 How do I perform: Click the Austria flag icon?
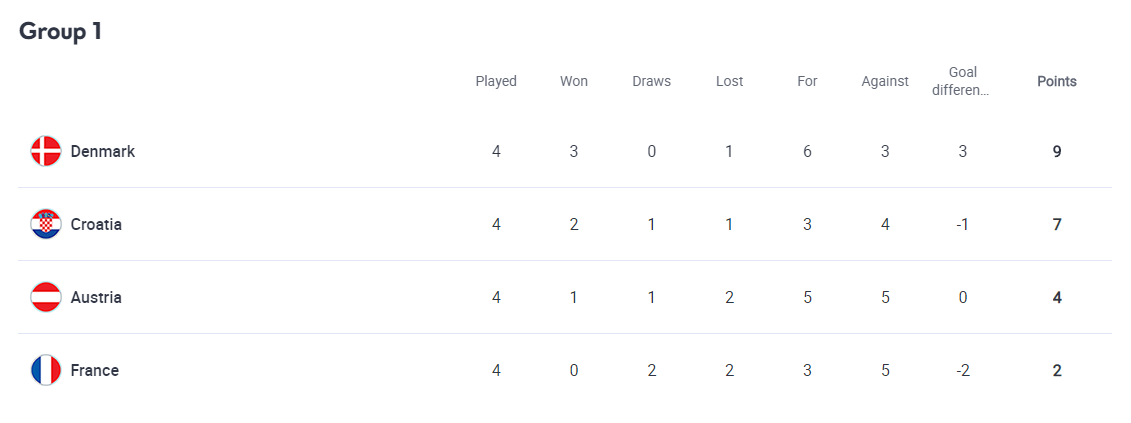click(46, 298)
